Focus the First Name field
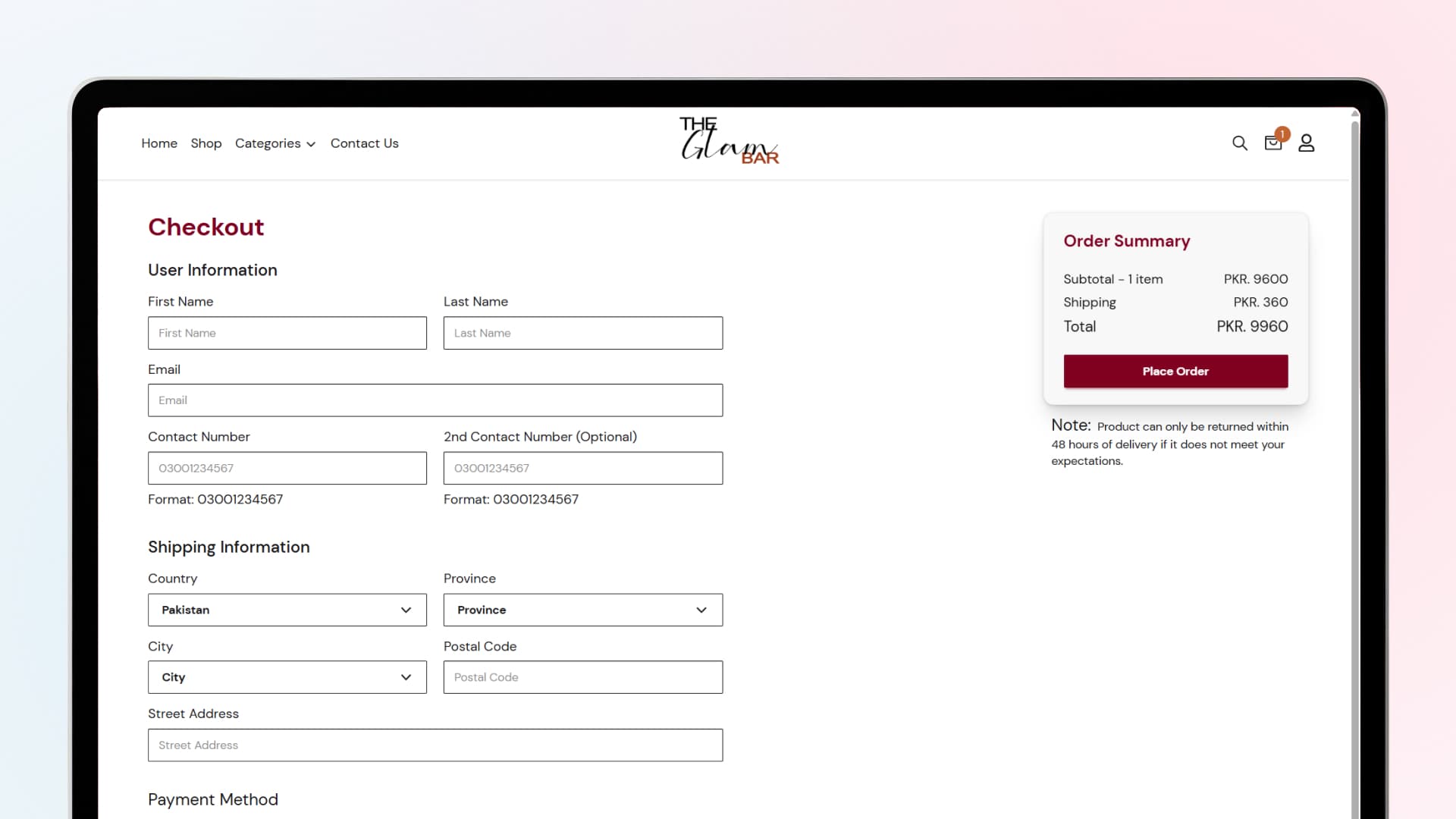Viewport: 1456px width, 819px height. point(287,333)
